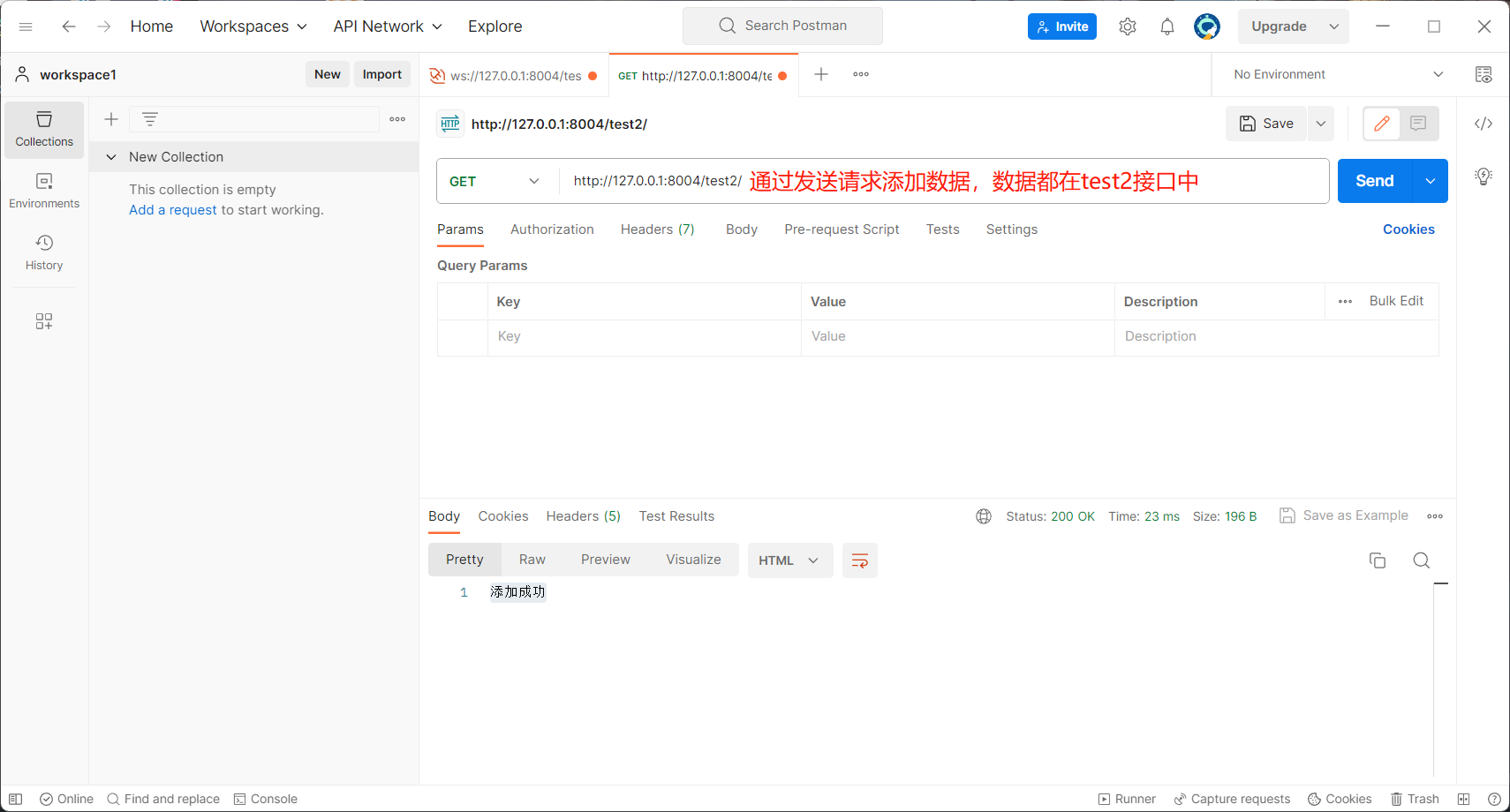The height and width of the screenshot is (812, 1510).
Task: Open Collections in the sidebar
Action: click(44, 130)
